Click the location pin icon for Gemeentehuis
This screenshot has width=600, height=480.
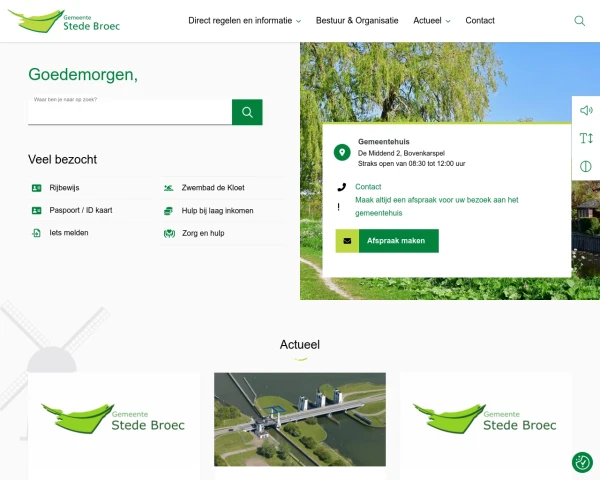(342, 152)
